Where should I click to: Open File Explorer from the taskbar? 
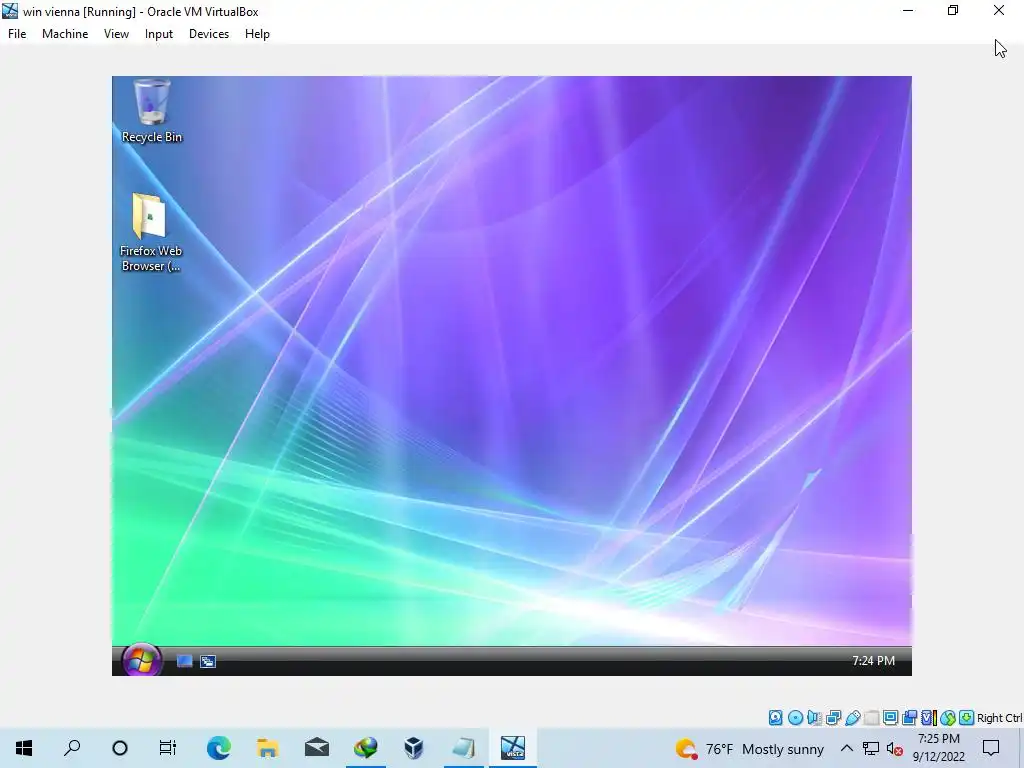click(x=268, y=748)
